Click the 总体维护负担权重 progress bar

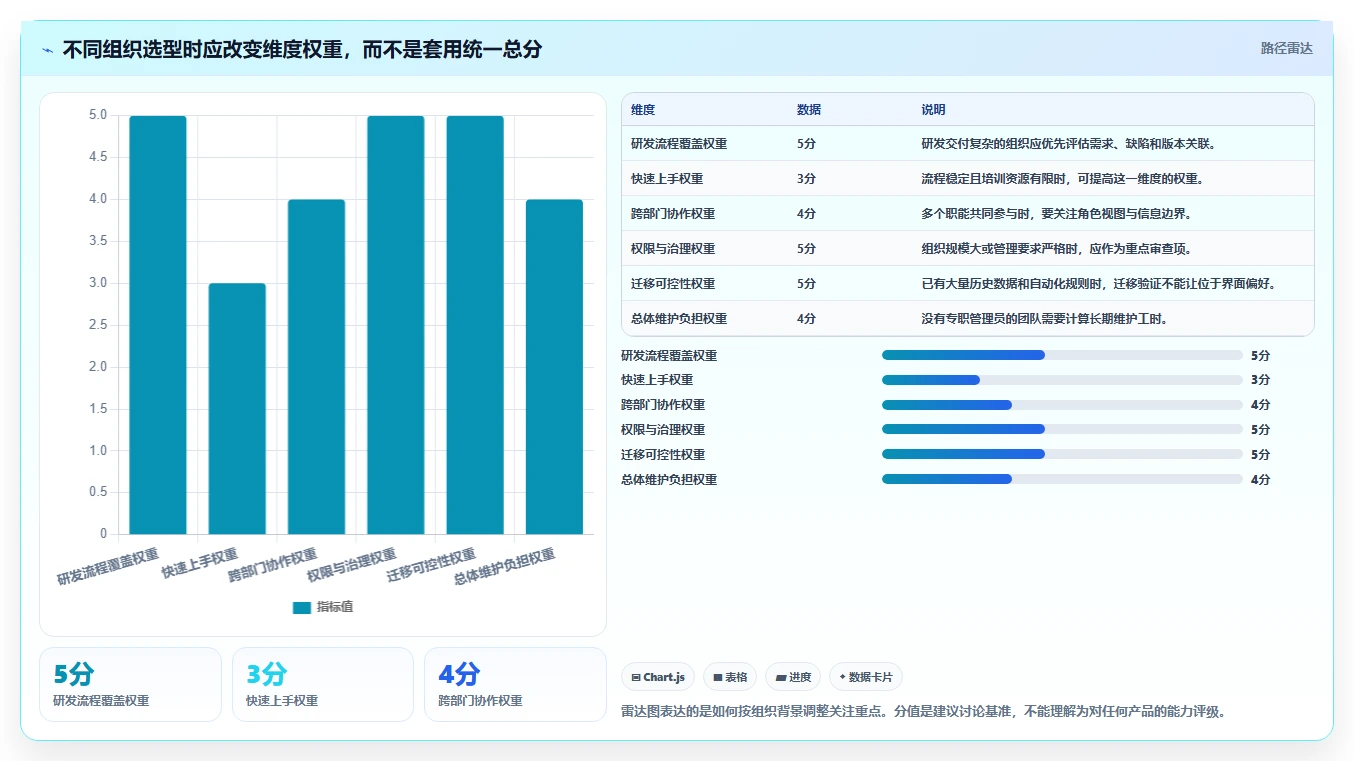1062,479
